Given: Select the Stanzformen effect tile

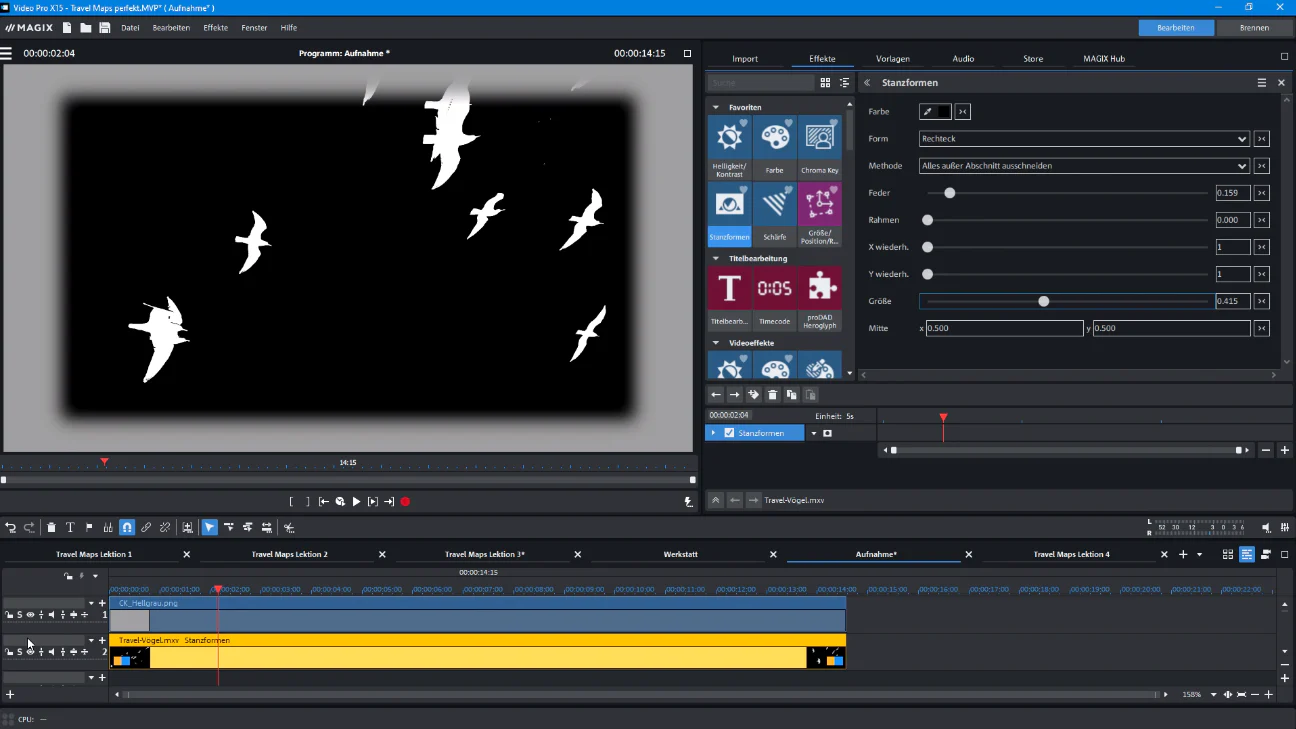Looking at the screenshot, I should click(729, 215).
